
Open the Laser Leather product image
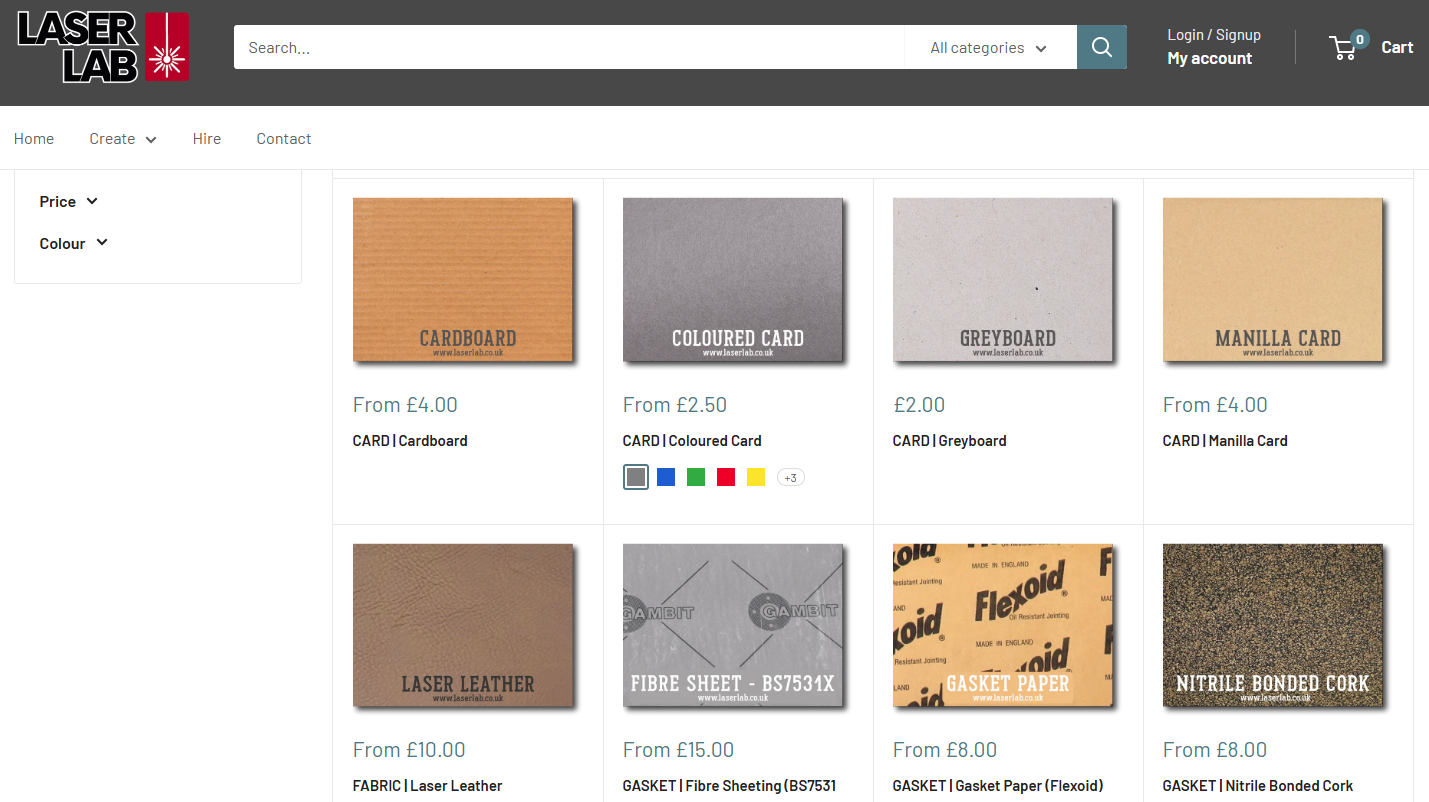click(463, 625)
